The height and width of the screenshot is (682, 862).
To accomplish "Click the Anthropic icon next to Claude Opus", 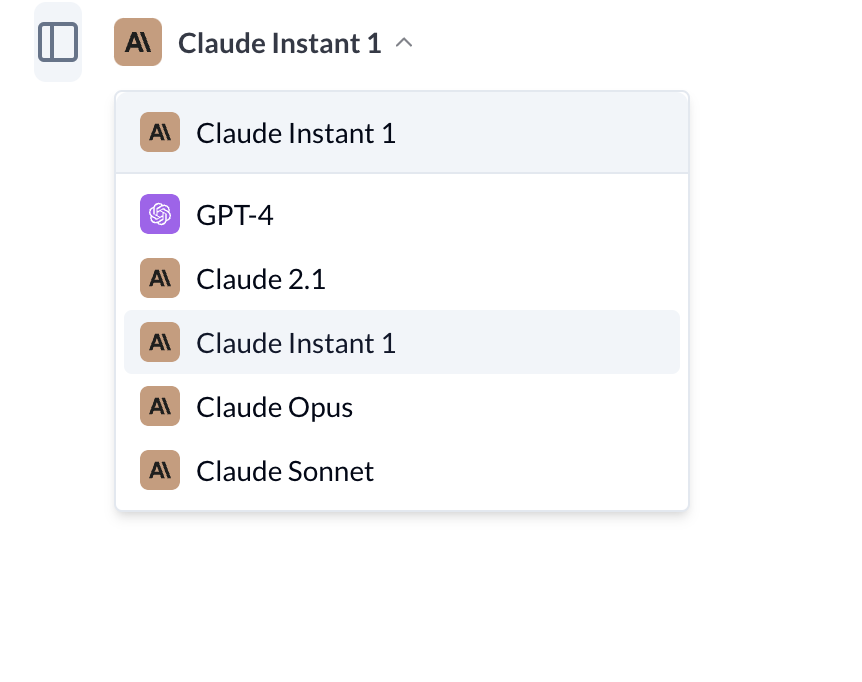I will (x=160, y=406).
